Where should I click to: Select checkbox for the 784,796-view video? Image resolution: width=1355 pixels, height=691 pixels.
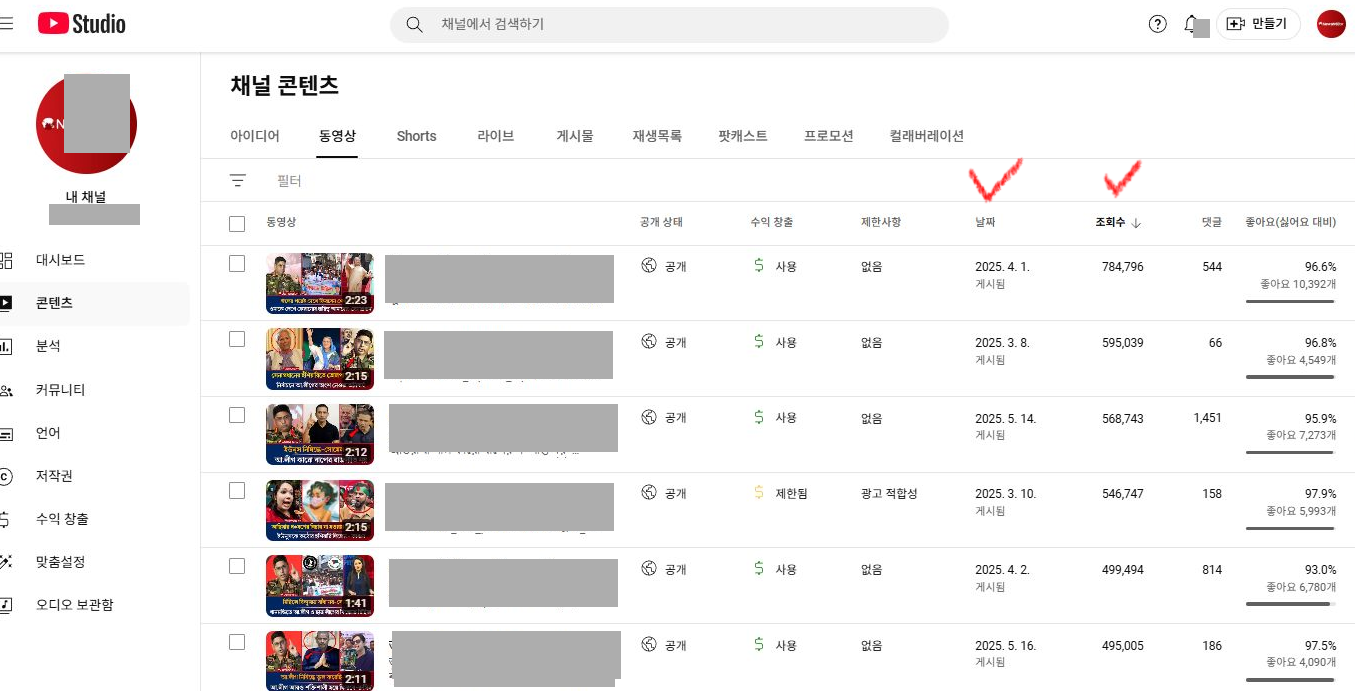point(237,264)
